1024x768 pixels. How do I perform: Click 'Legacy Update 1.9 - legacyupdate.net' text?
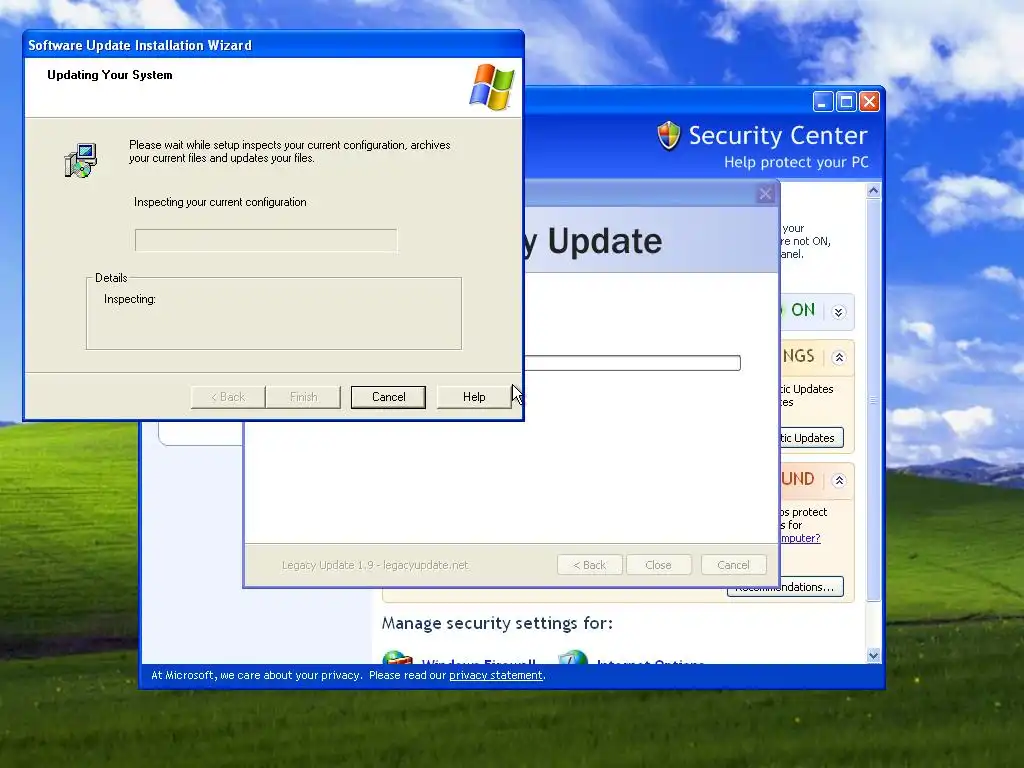pyautogui.click(x=375, y=565)
